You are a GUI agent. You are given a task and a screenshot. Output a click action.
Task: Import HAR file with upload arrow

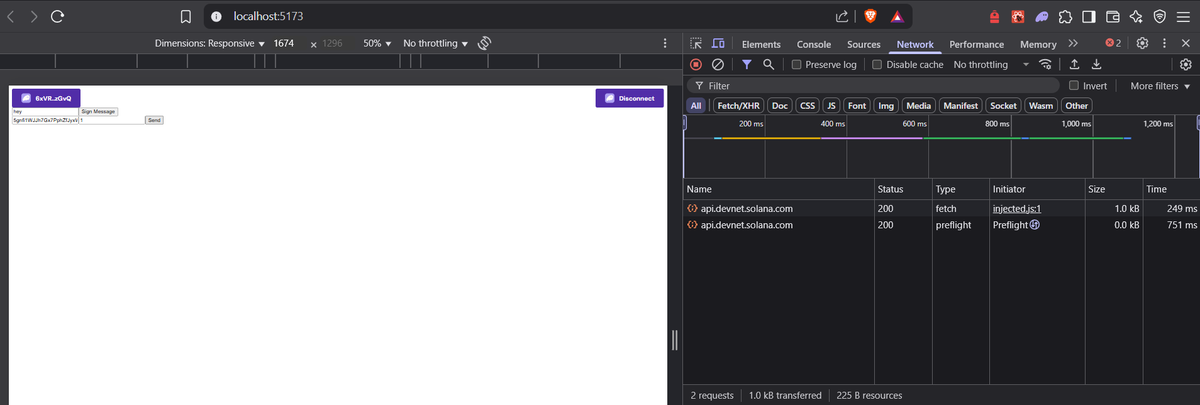pyautogui.click(x=1074, y=64)
